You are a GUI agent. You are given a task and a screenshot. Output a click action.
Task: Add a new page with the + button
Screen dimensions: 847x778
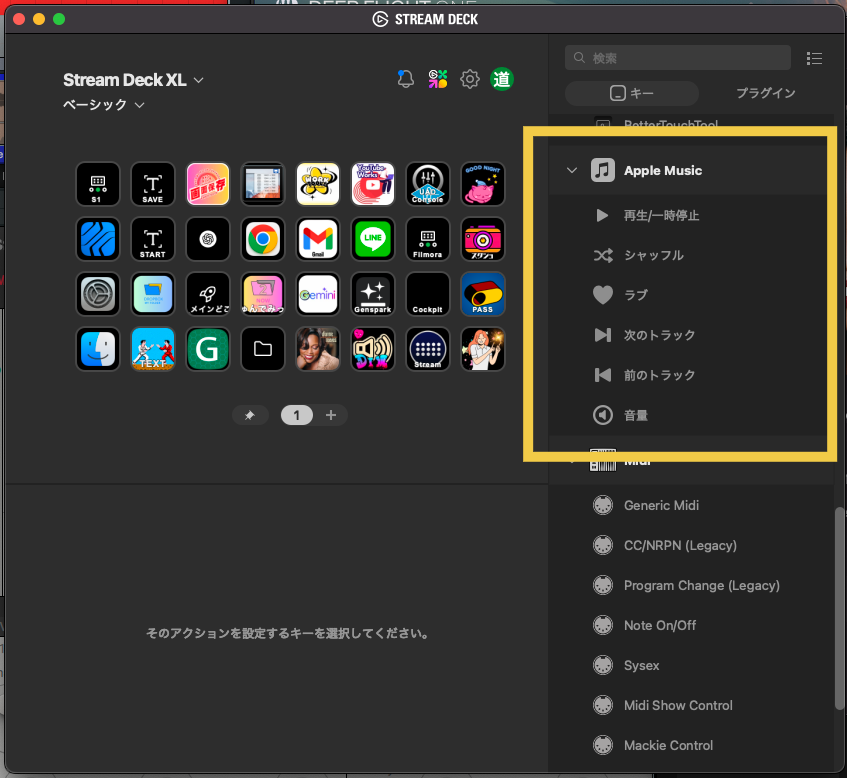[x=331, y=414]
